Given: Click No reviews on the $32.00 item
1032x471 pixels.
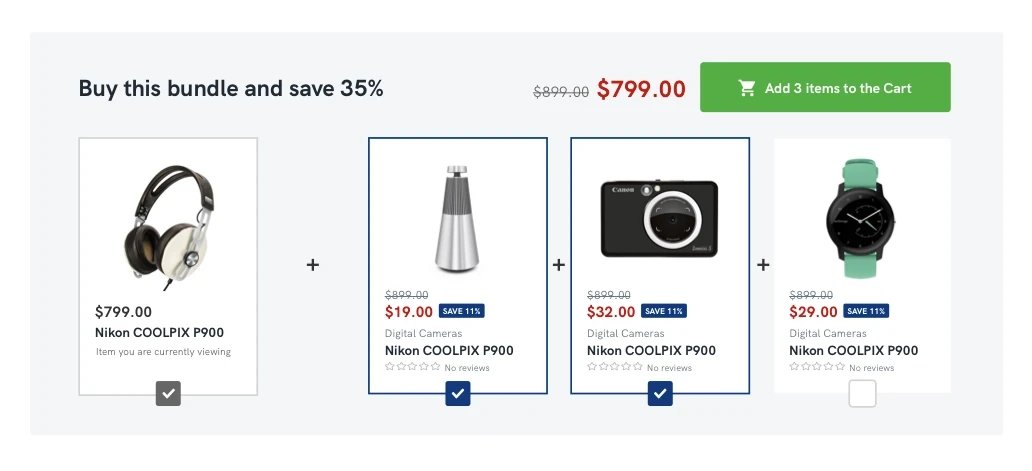Looking at the screenshot, I should pos(669,368).
